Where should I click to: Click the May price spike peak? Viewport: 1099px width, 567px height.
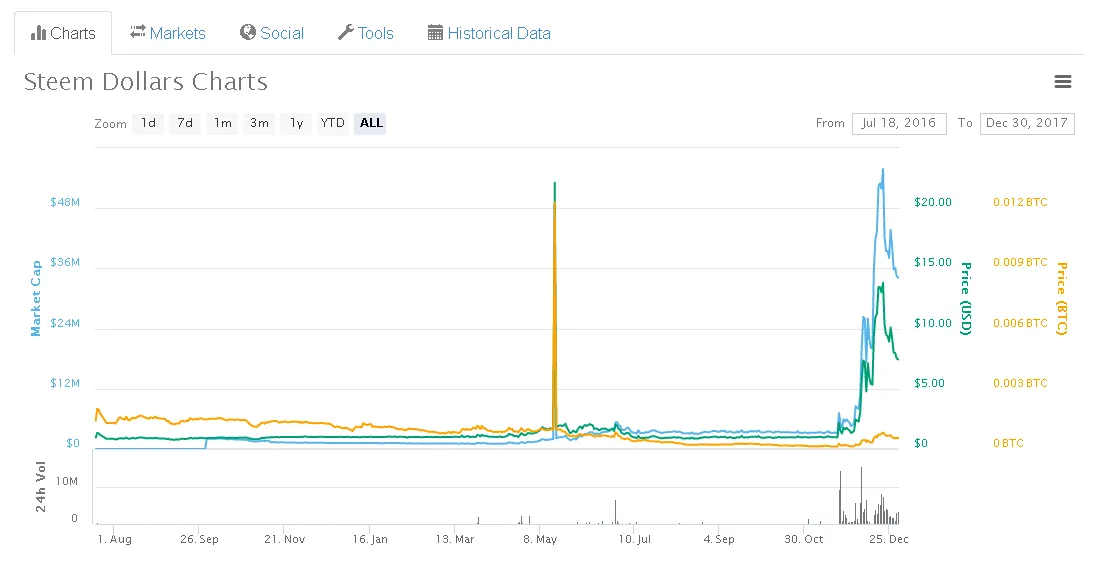pos(555,184)
